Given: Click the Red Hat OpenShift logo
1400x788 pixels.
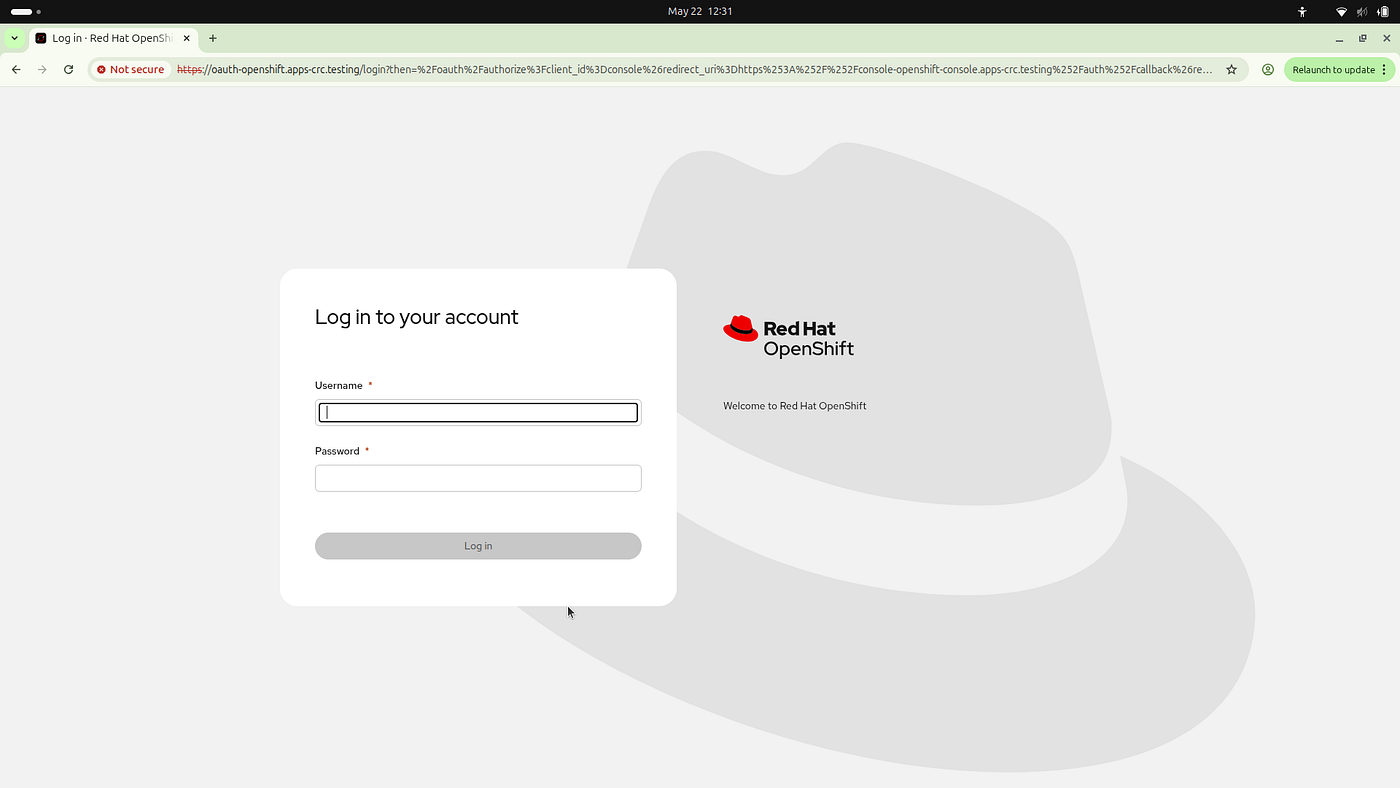Looking at the screenshot, I should pyautogui.click(x=789, y=336).
